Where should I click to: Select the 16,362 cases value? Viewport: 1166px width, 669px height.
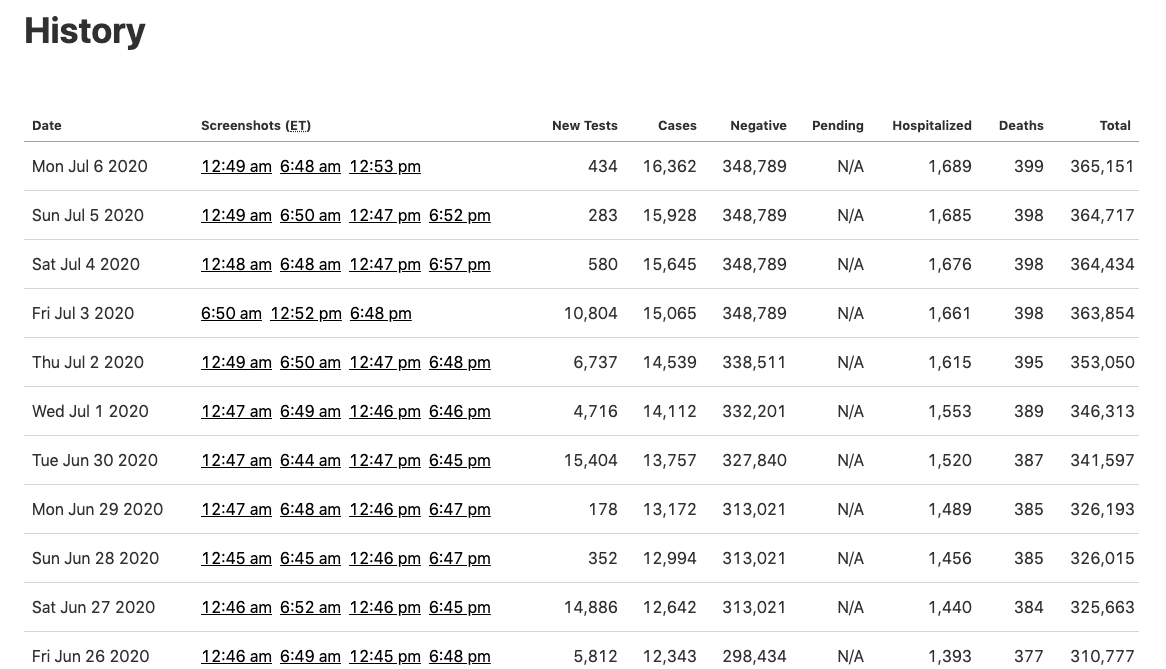(x=670, y=167)
